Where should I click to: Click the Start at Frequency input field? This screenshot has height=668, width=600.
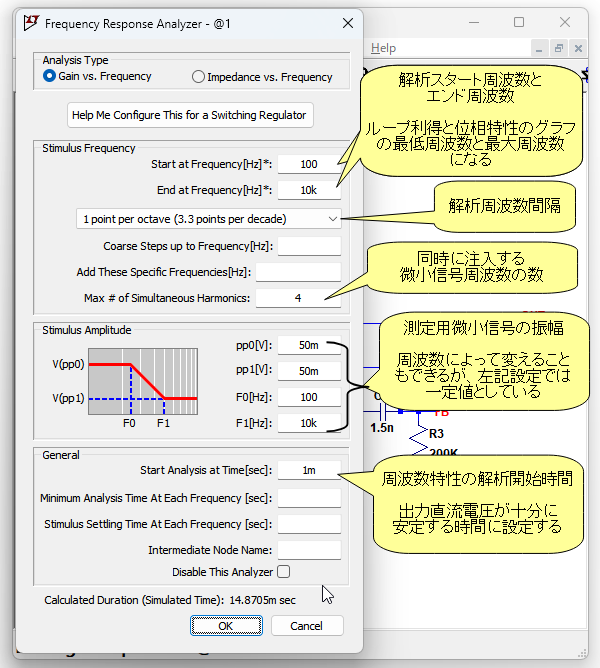point(309,164)
